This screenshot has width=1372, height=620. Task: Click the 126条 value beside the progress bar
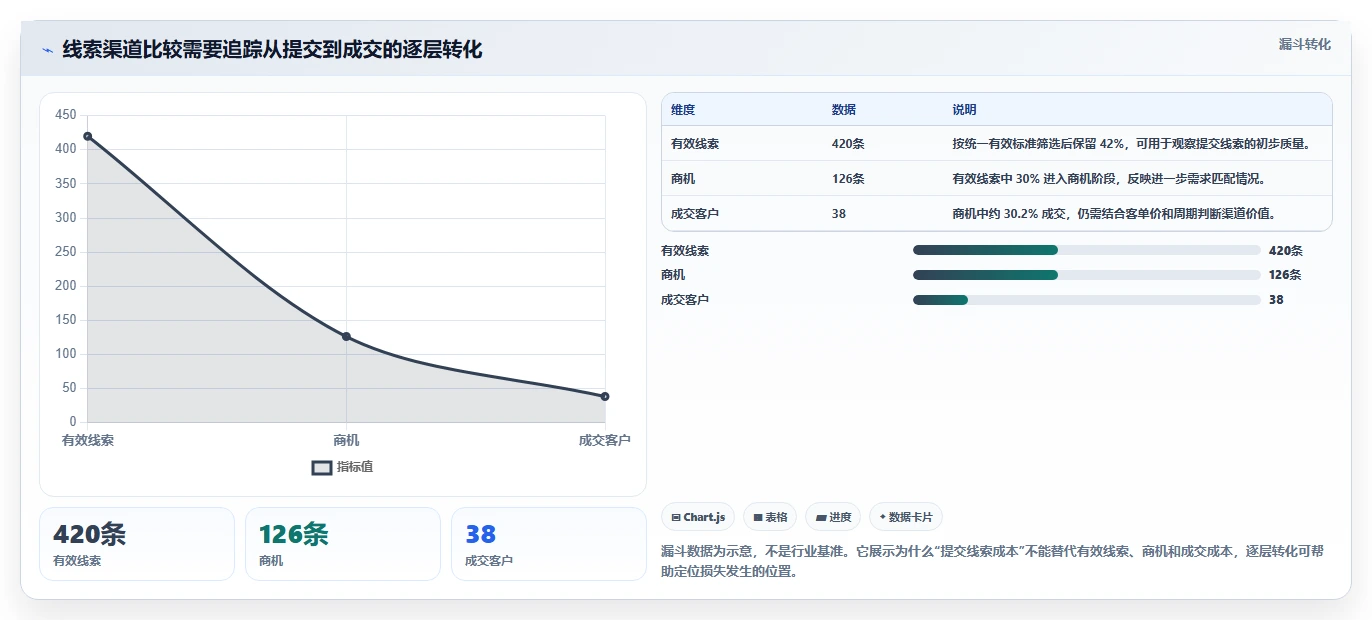tap(1285, 275)
